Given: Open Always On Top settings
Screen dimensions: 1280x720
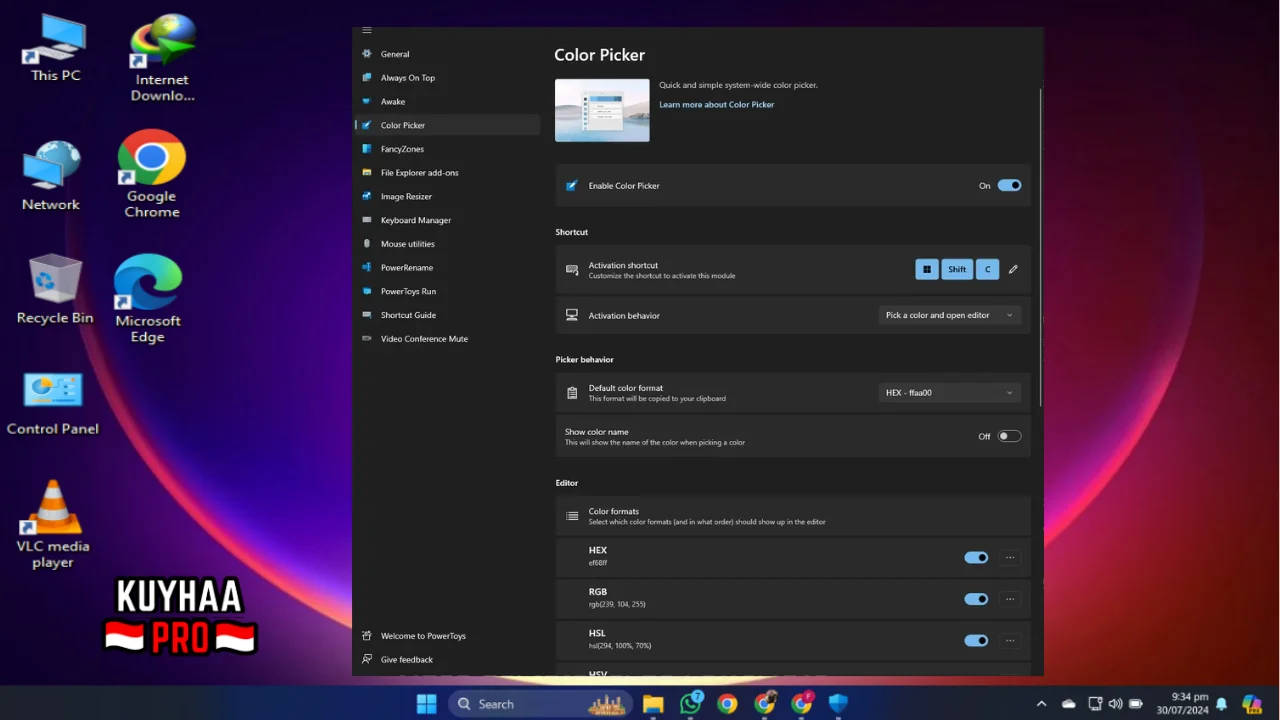Looking at the screenshot, I should (408, 78).
